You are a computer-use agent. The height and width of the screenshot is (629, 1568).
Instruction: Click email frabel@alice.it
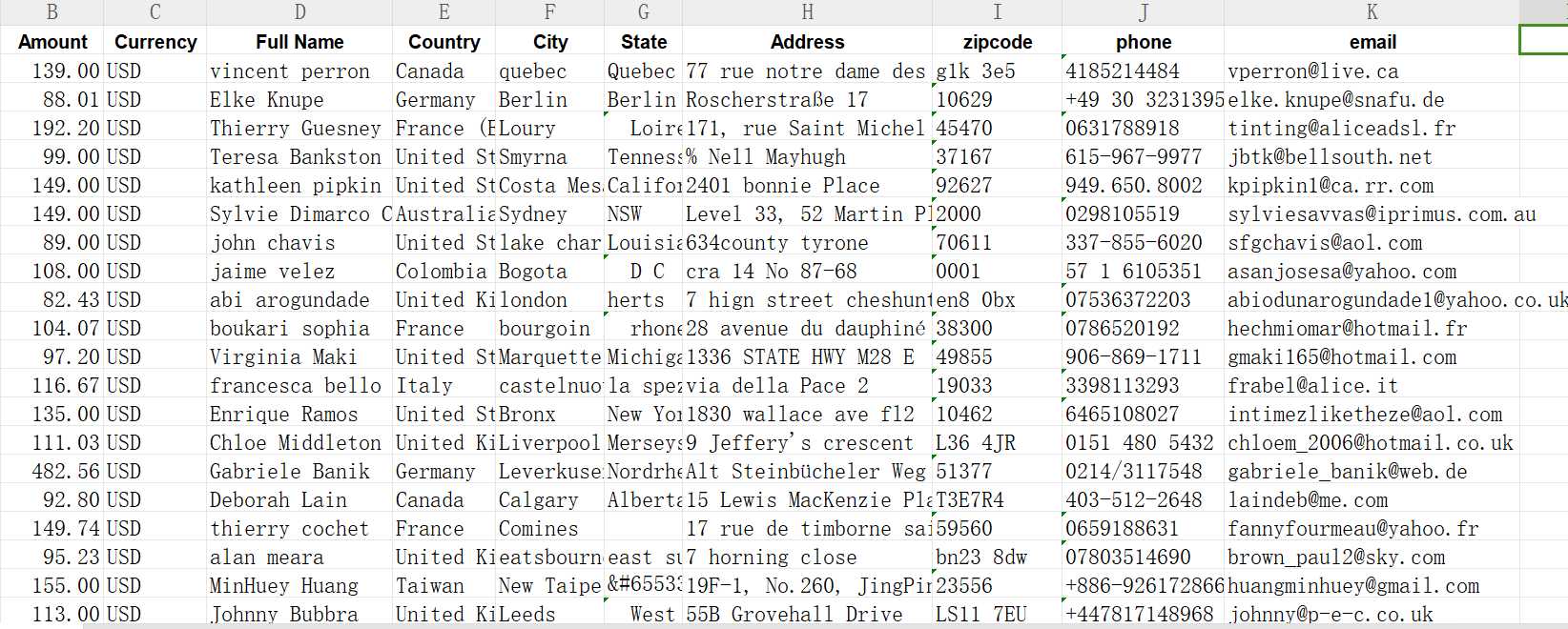pyautogui.click(x=1372, y=385)
